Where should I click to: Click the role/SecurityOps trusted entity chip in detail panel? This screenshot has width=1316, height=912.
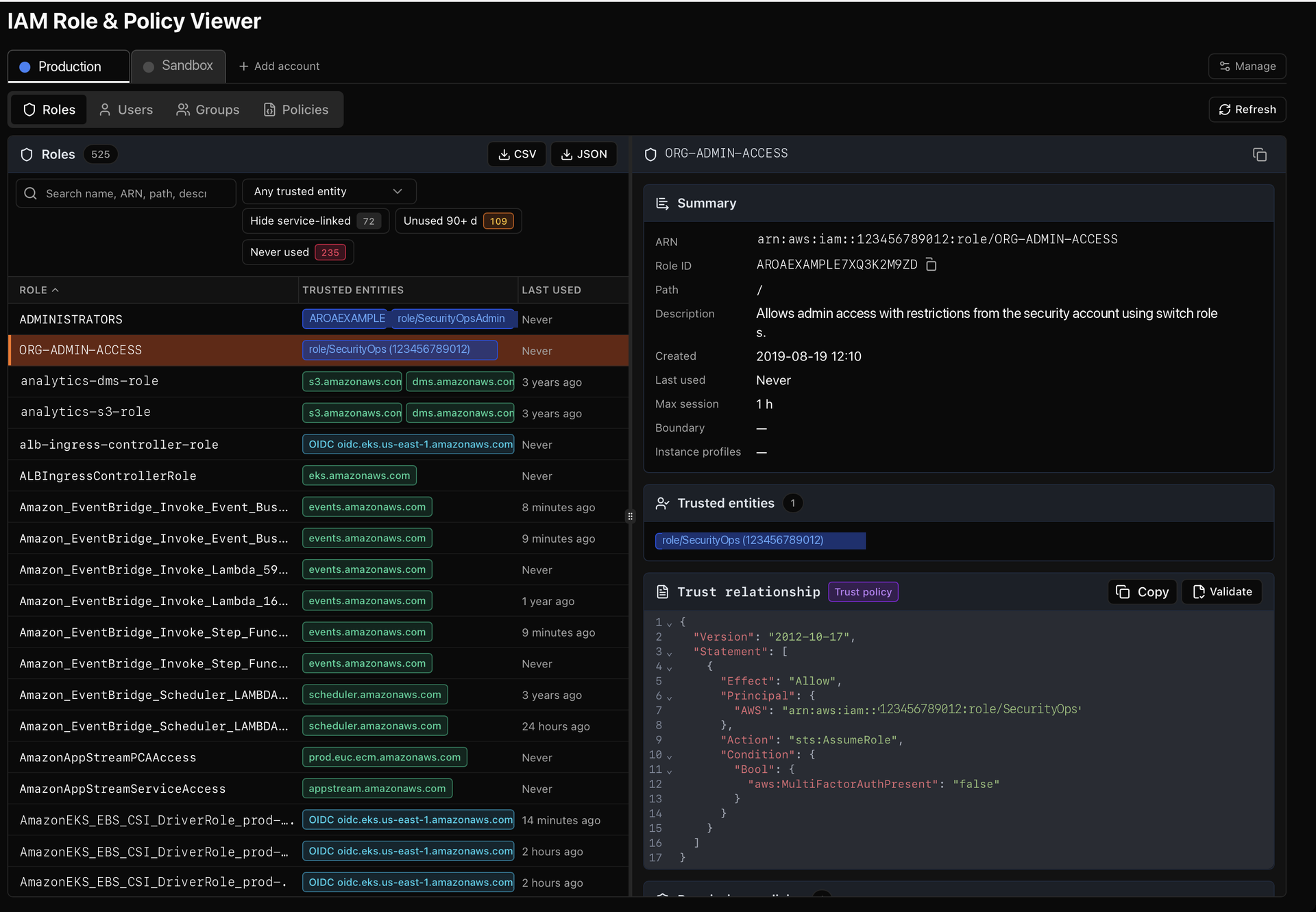point(760,541)
